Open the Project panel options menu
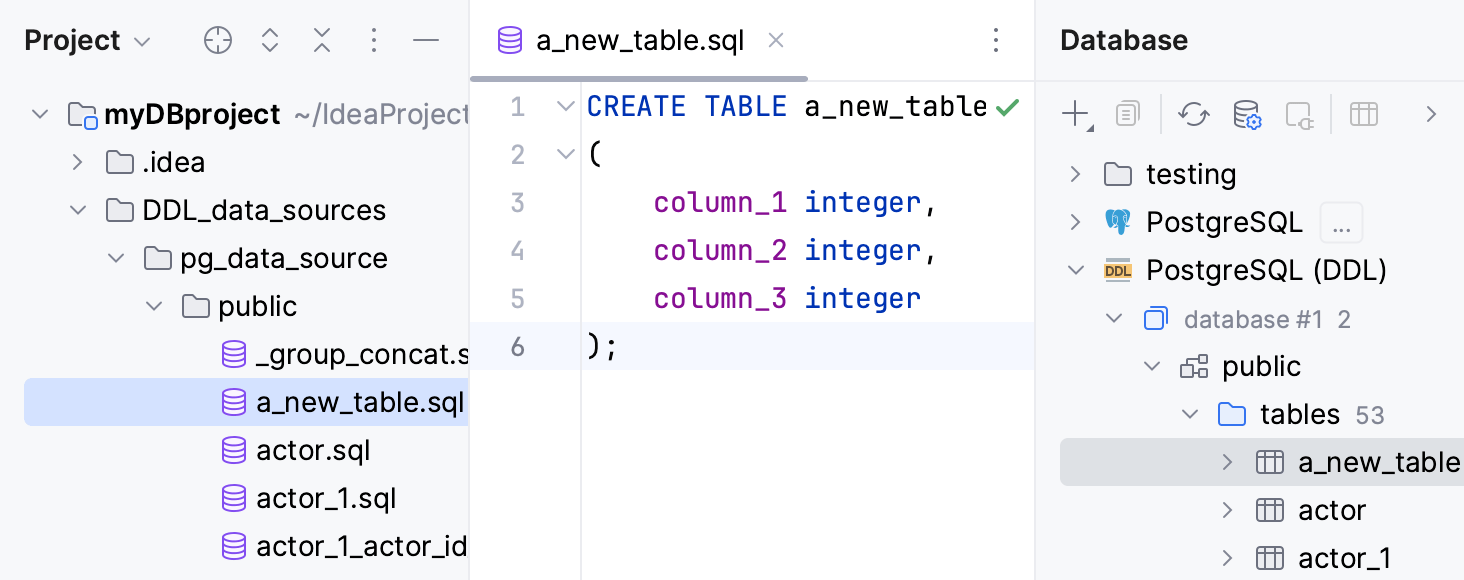Viewport: 1464px width, 580px height. coord(374,40)
